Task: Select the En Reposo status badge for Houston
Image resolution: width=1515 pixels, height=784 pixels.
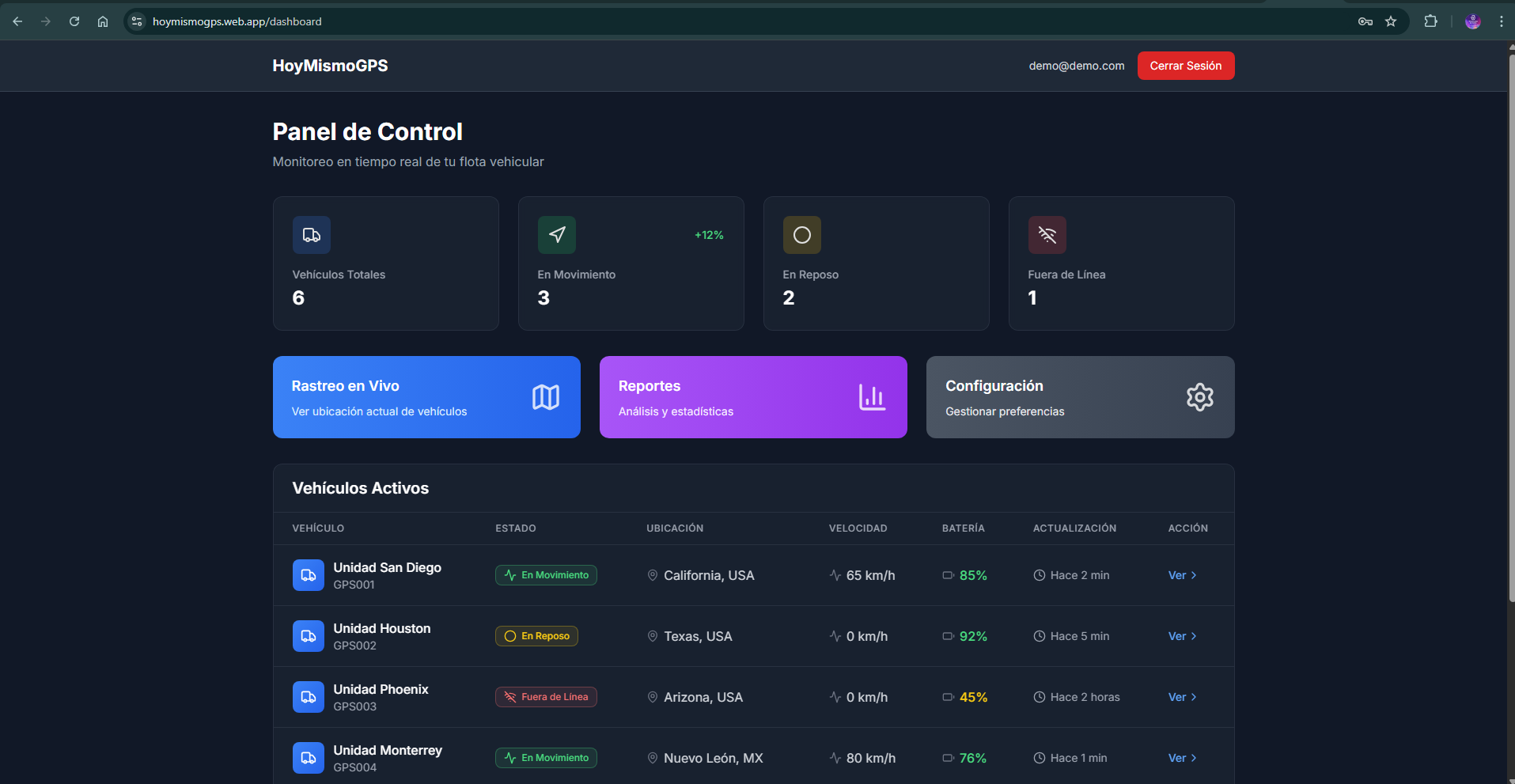Action: pyautogui.click(x=536, y=636)
